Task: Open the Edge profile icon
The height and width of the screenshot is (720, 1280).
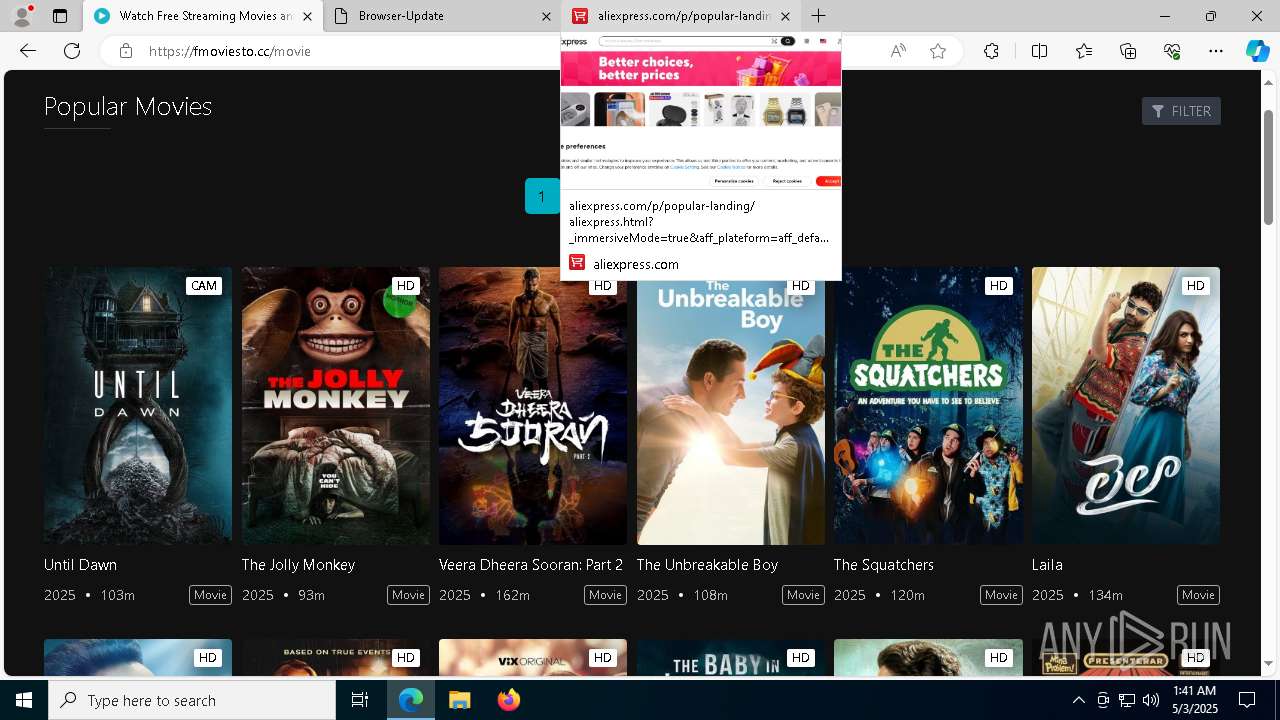Action: (x=22, y=16)
